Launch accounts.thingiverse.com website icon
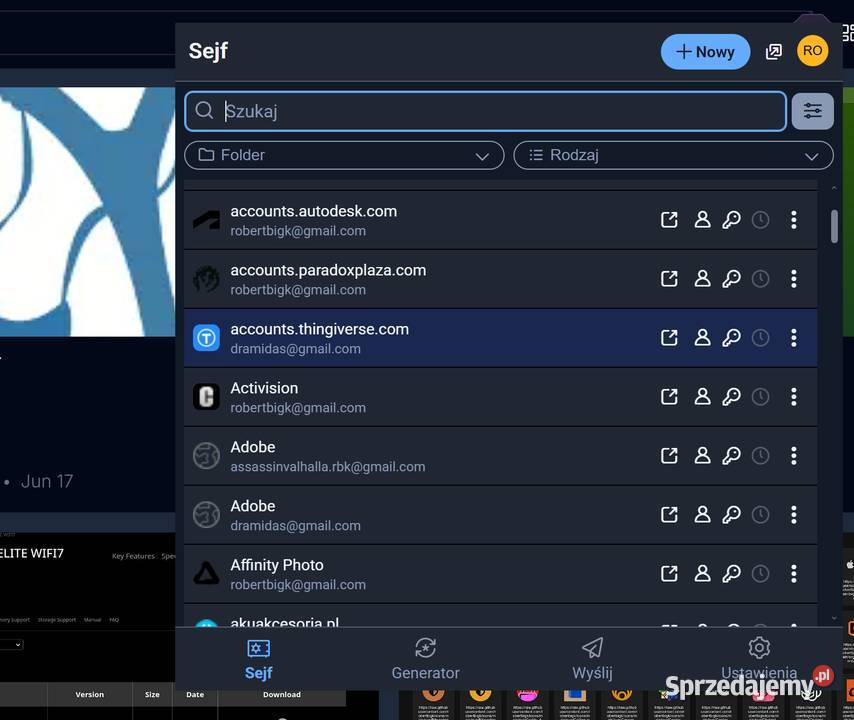 [x=669, y=338]
